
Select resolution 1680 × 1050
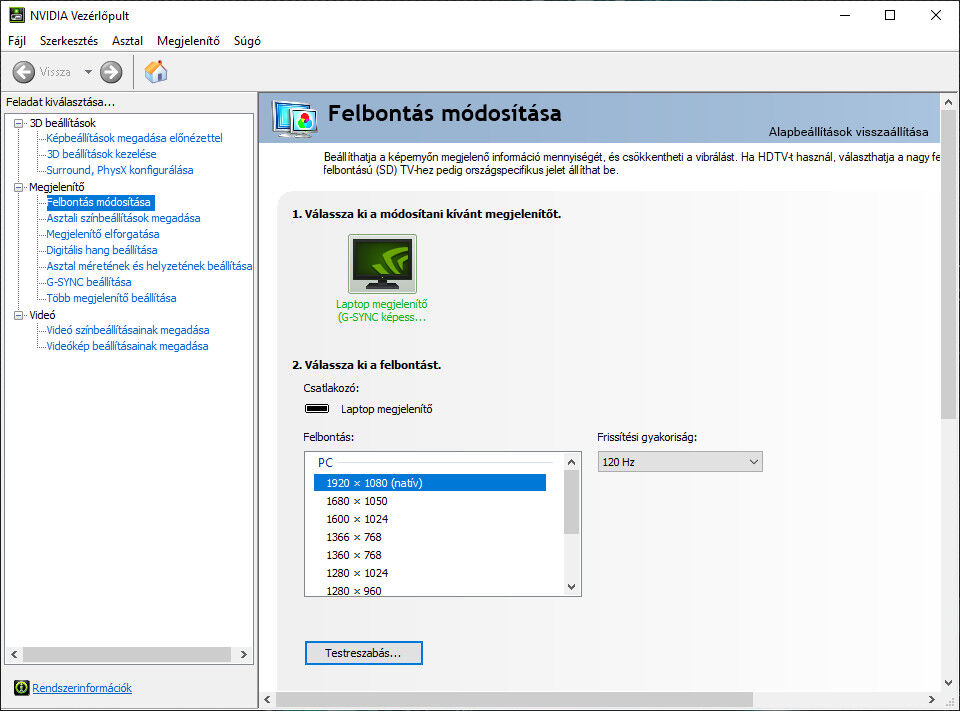pos(430,501)
